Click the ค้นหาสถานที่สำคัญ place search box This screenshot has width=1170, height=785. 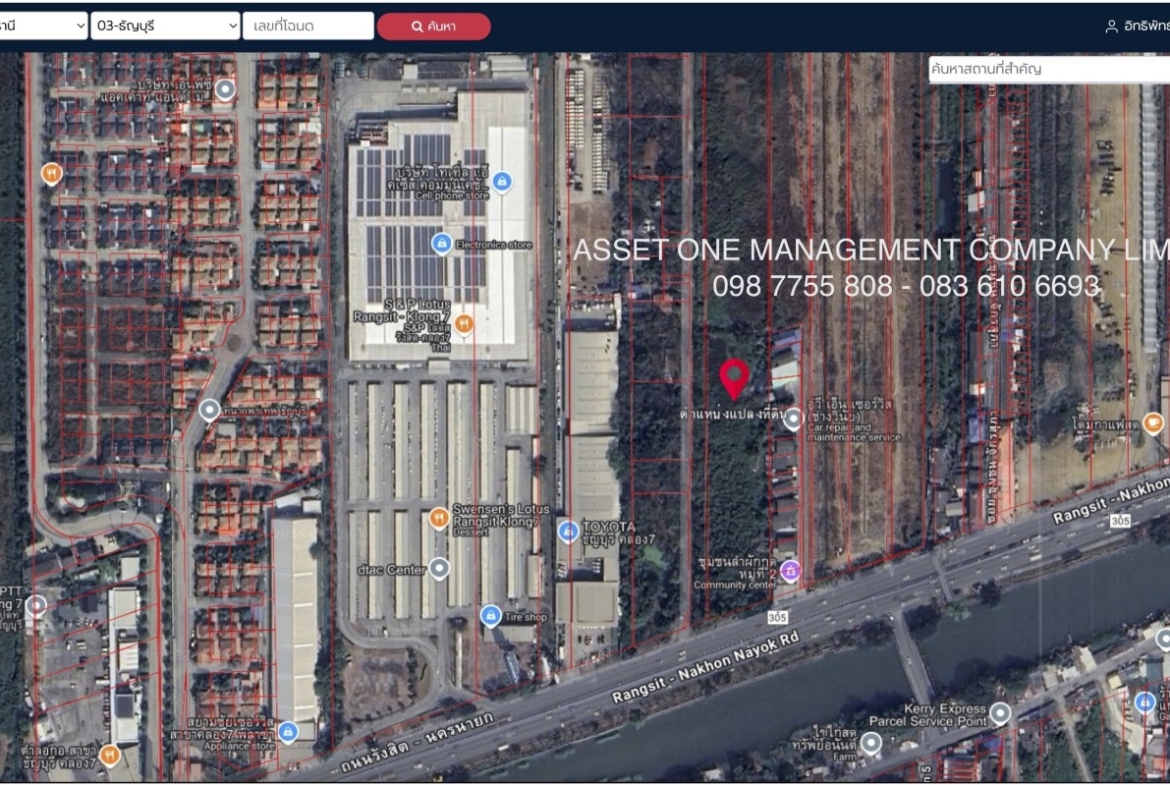click(x=1048, y=69)
